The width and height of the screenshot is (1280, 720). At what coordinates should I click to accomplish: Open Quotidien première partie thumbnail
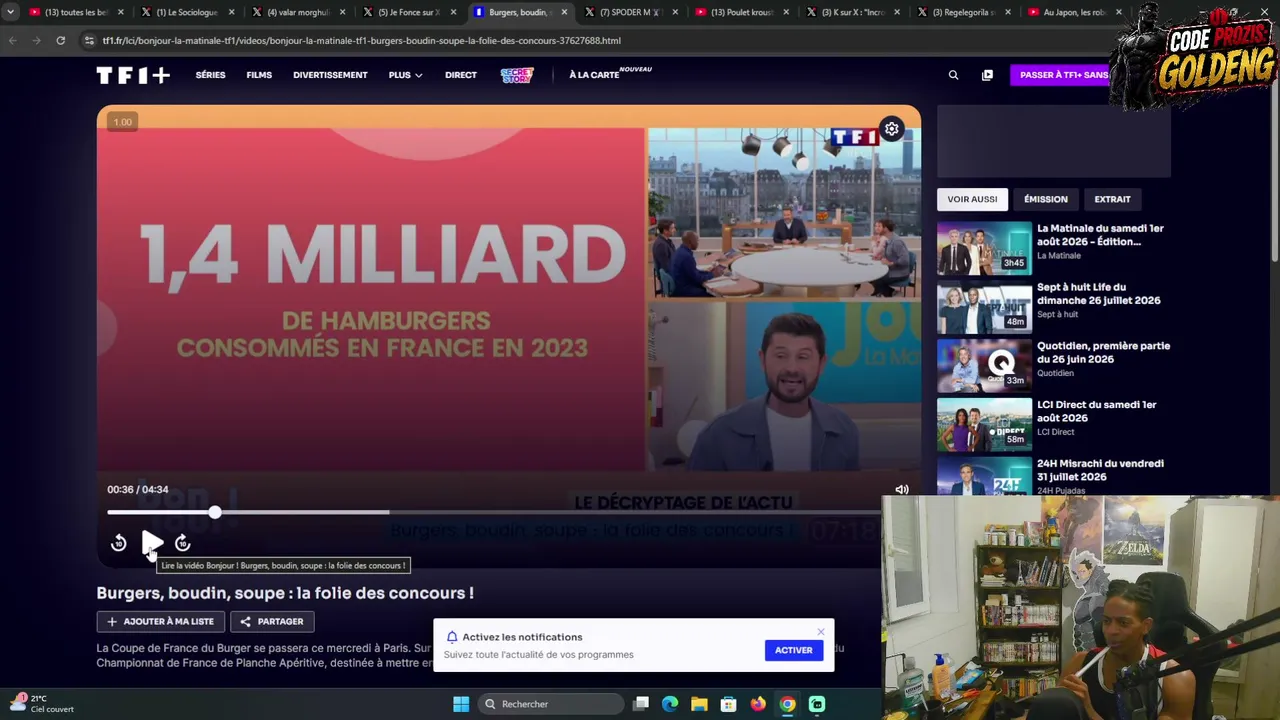(984, 366)
